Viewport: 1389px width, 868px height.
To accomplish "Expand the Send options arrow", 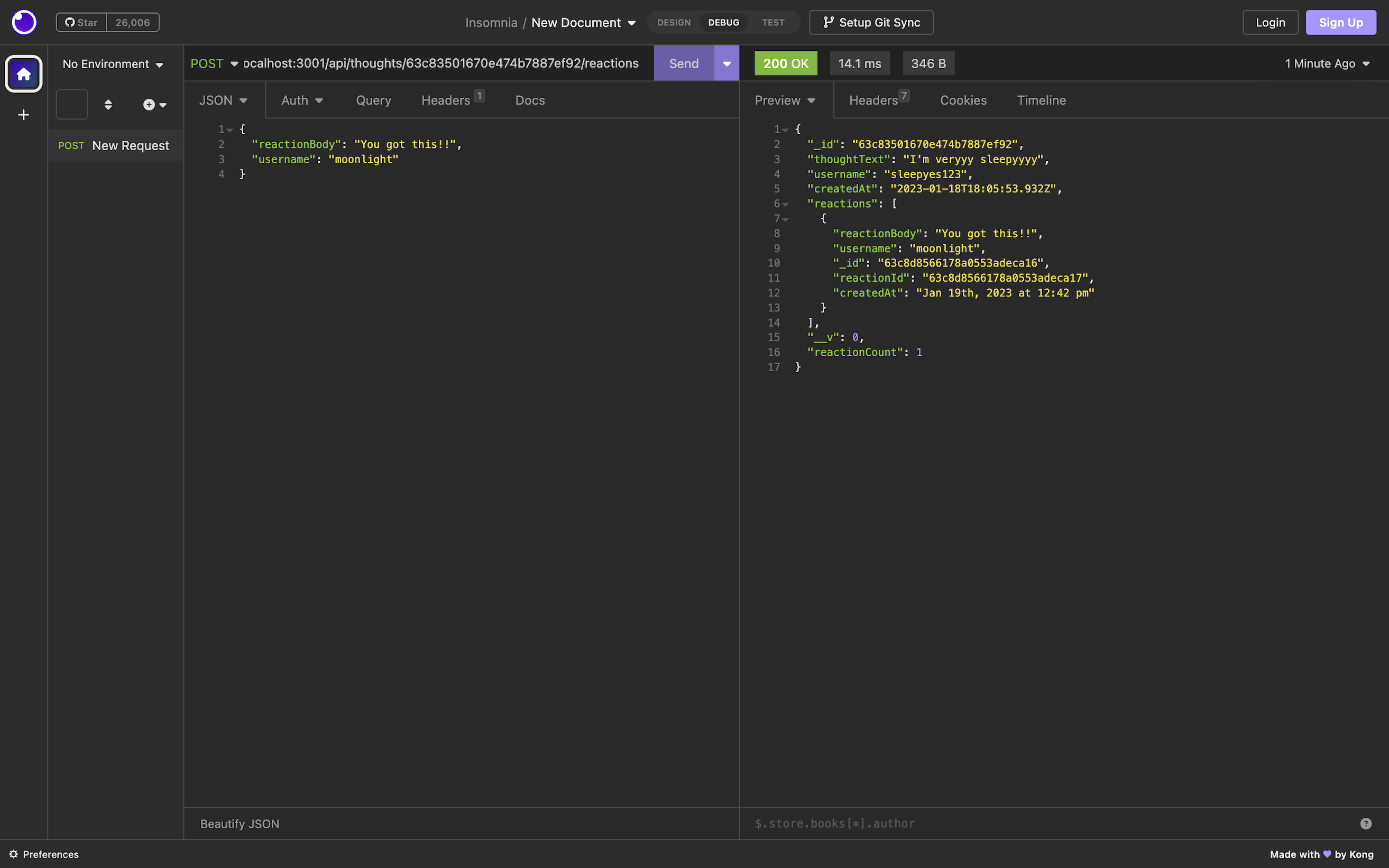I will (x=726, y=63).
